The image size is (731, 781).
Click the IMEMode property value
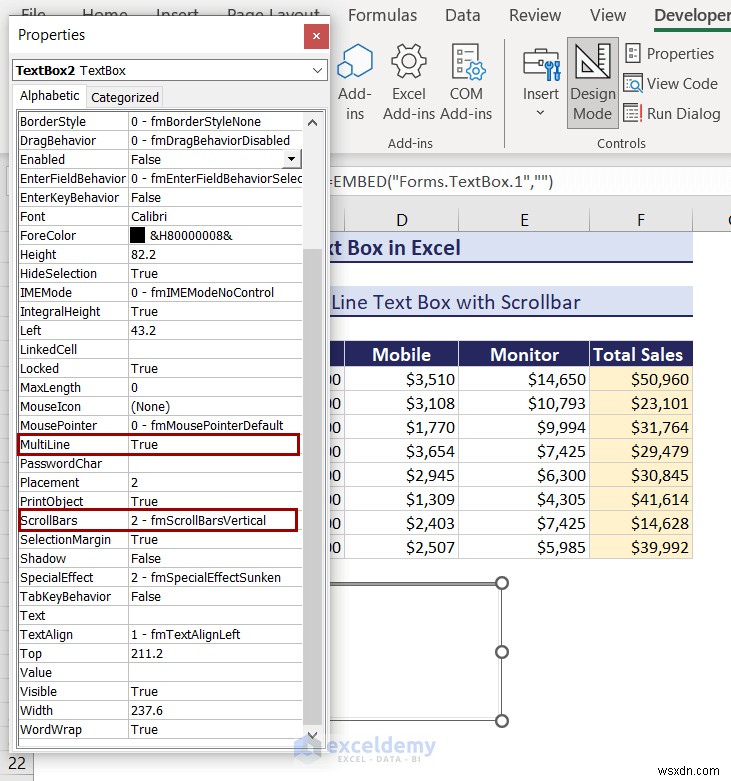click(215, 292)
